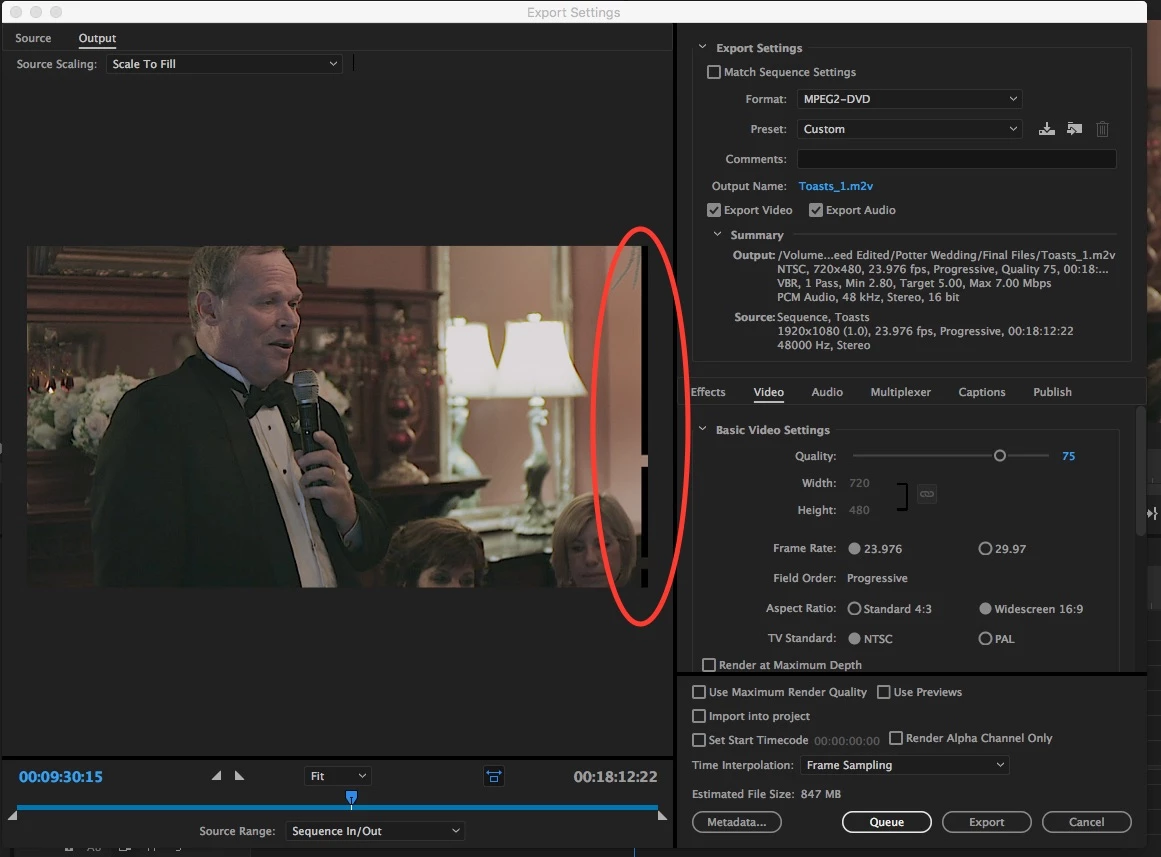Screen dimensions: 1161x857
Task: Click the out-point marker at timeline end
Action: 663,815
